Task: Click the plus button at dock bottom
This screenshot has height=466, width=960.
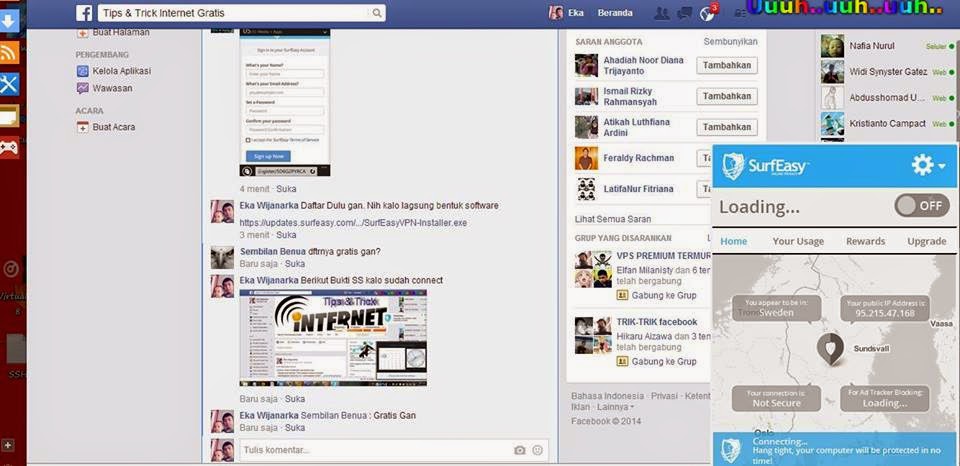Action: [x=8, y=445]
